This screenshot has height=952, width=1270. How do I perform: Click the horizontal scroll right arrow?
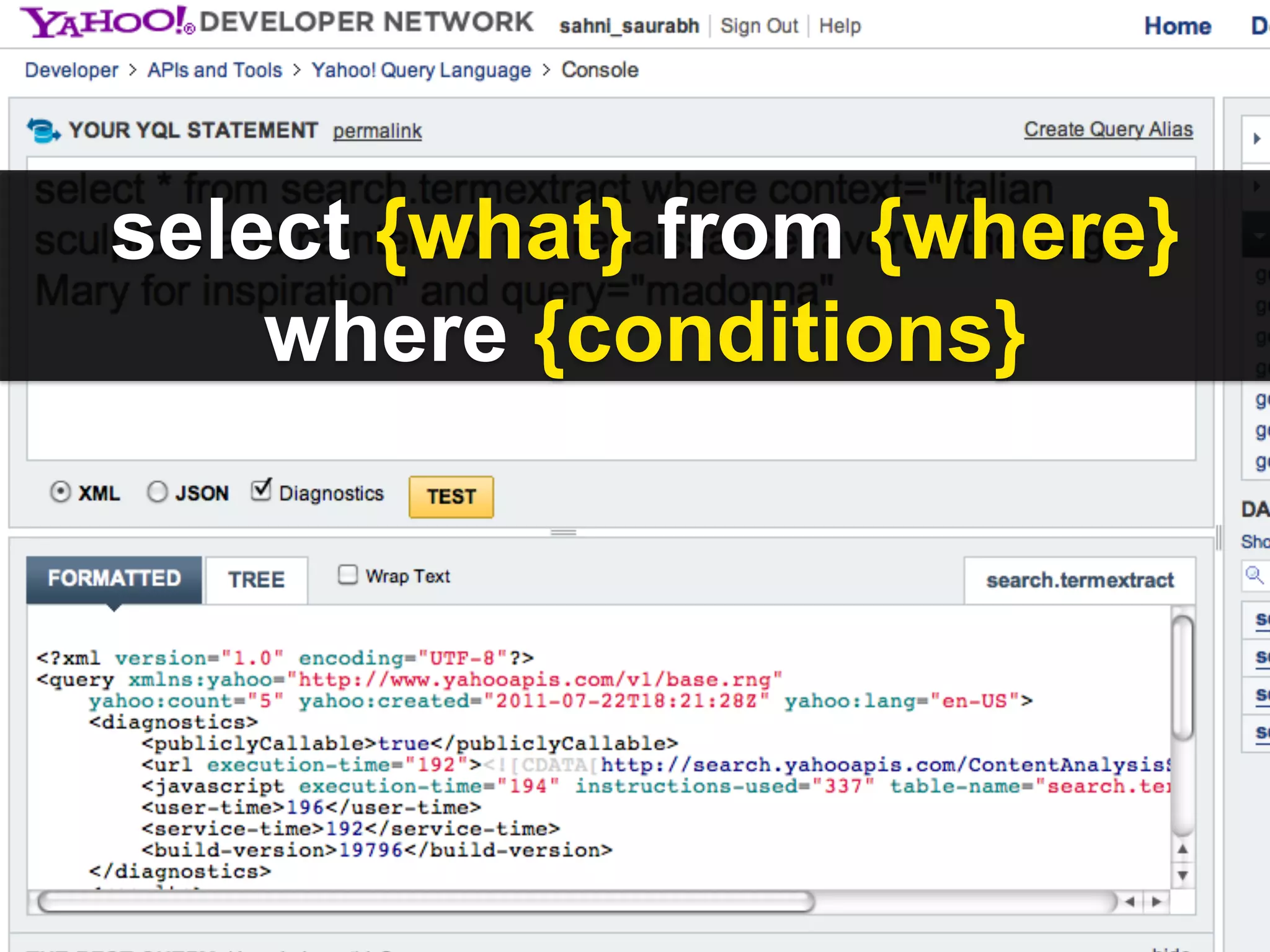1157,902
